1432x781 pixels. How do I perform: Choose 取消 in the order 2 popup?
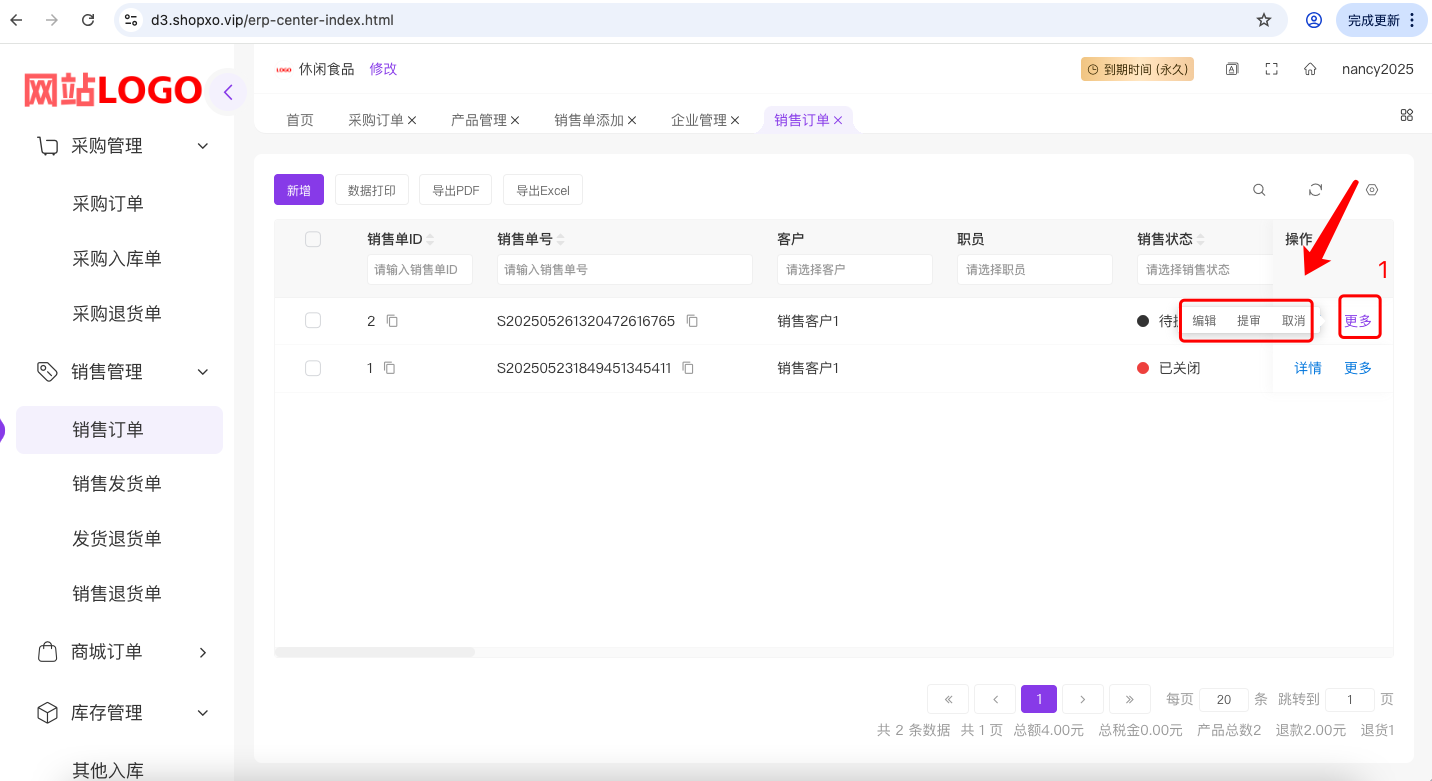(1294, 321)
